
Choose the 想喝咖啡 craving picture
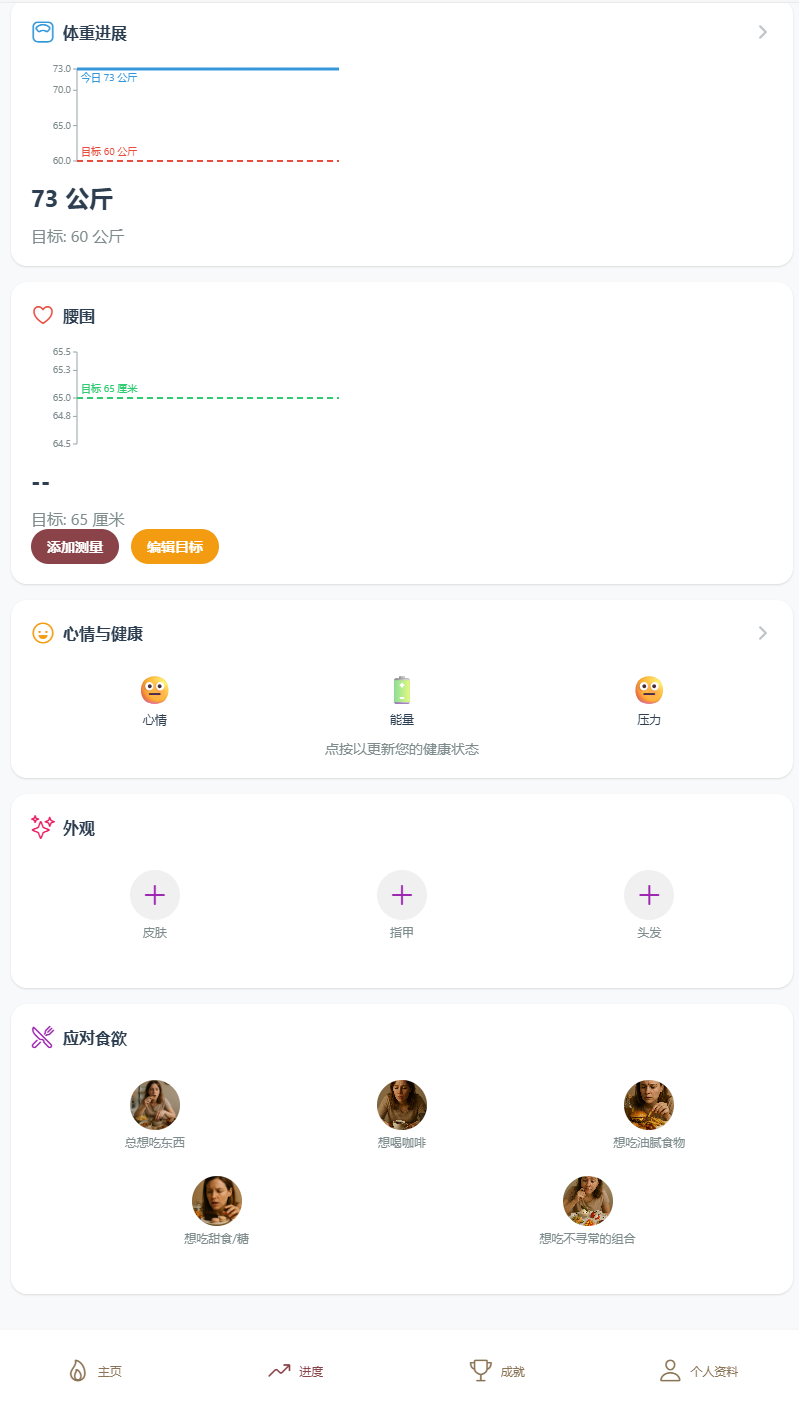point(402,1105)
